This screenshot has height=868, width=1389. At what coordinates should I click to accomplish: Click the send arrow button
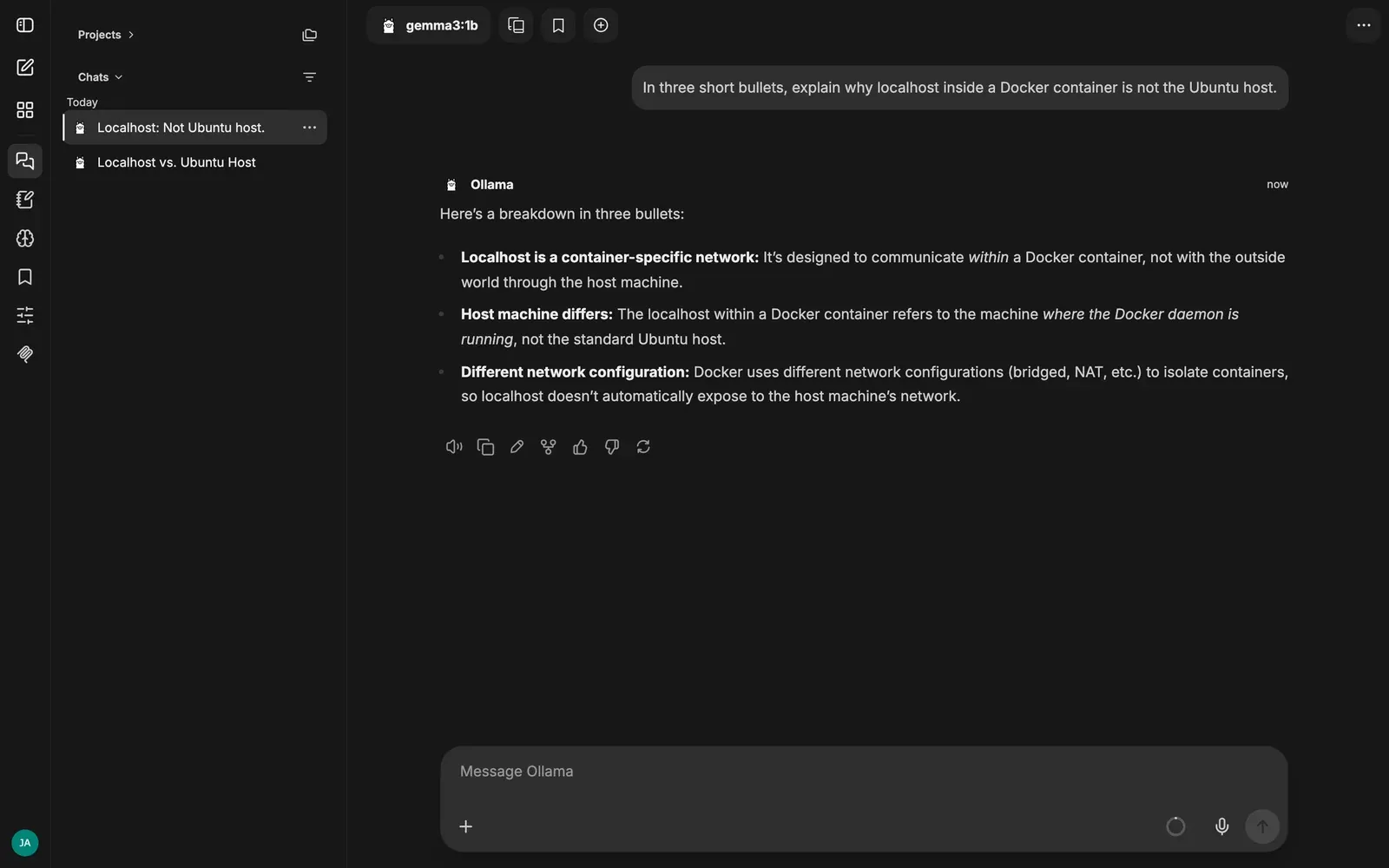[1262, 826]
